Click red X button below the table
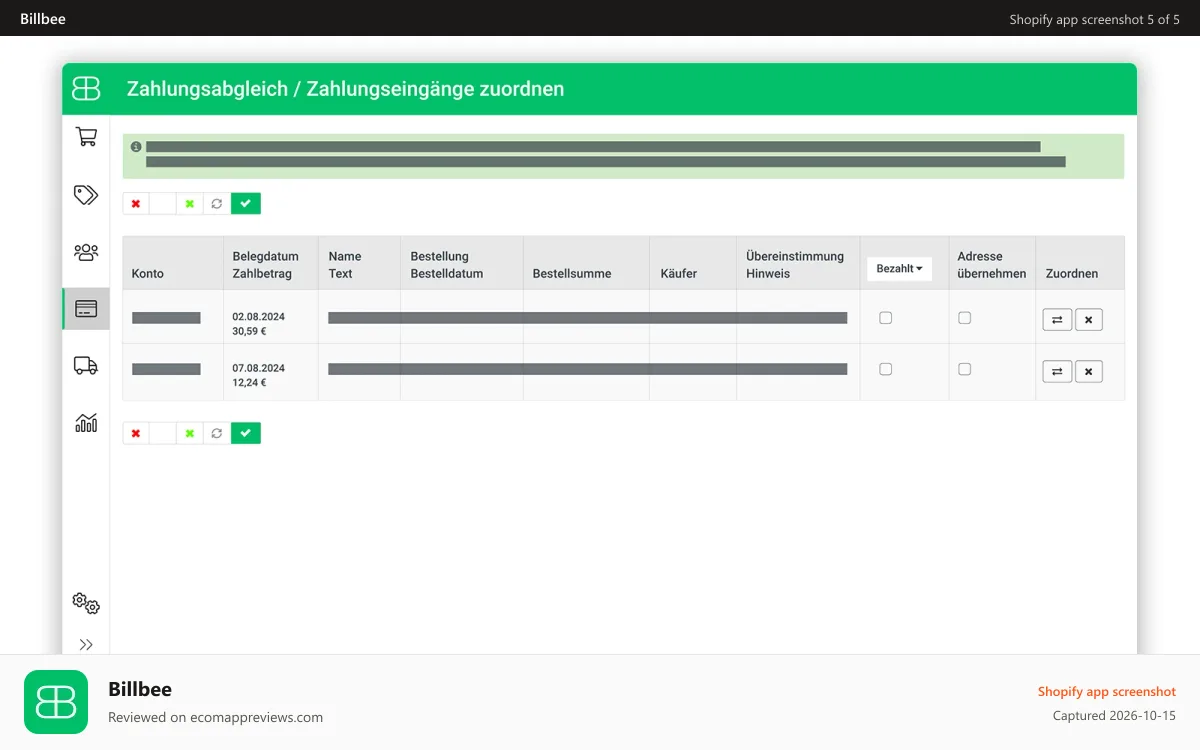This screenshot has height=750, width=1200. pyautogui.click(x=136, y=433)
